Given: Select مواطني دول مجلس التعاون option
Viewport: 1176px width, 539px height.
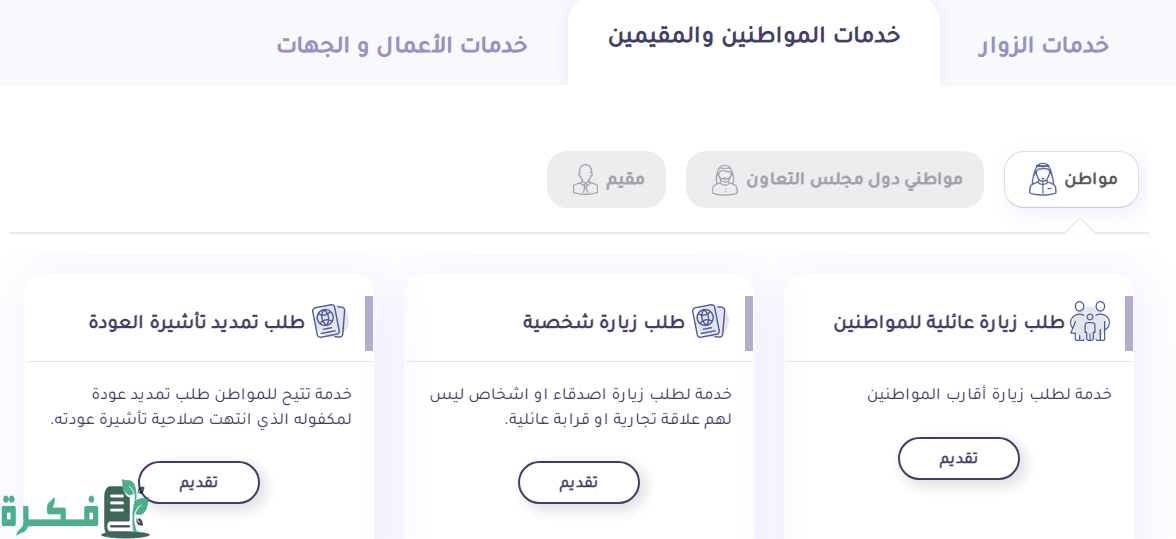Looking at the screenshot, I should point(835,180).
